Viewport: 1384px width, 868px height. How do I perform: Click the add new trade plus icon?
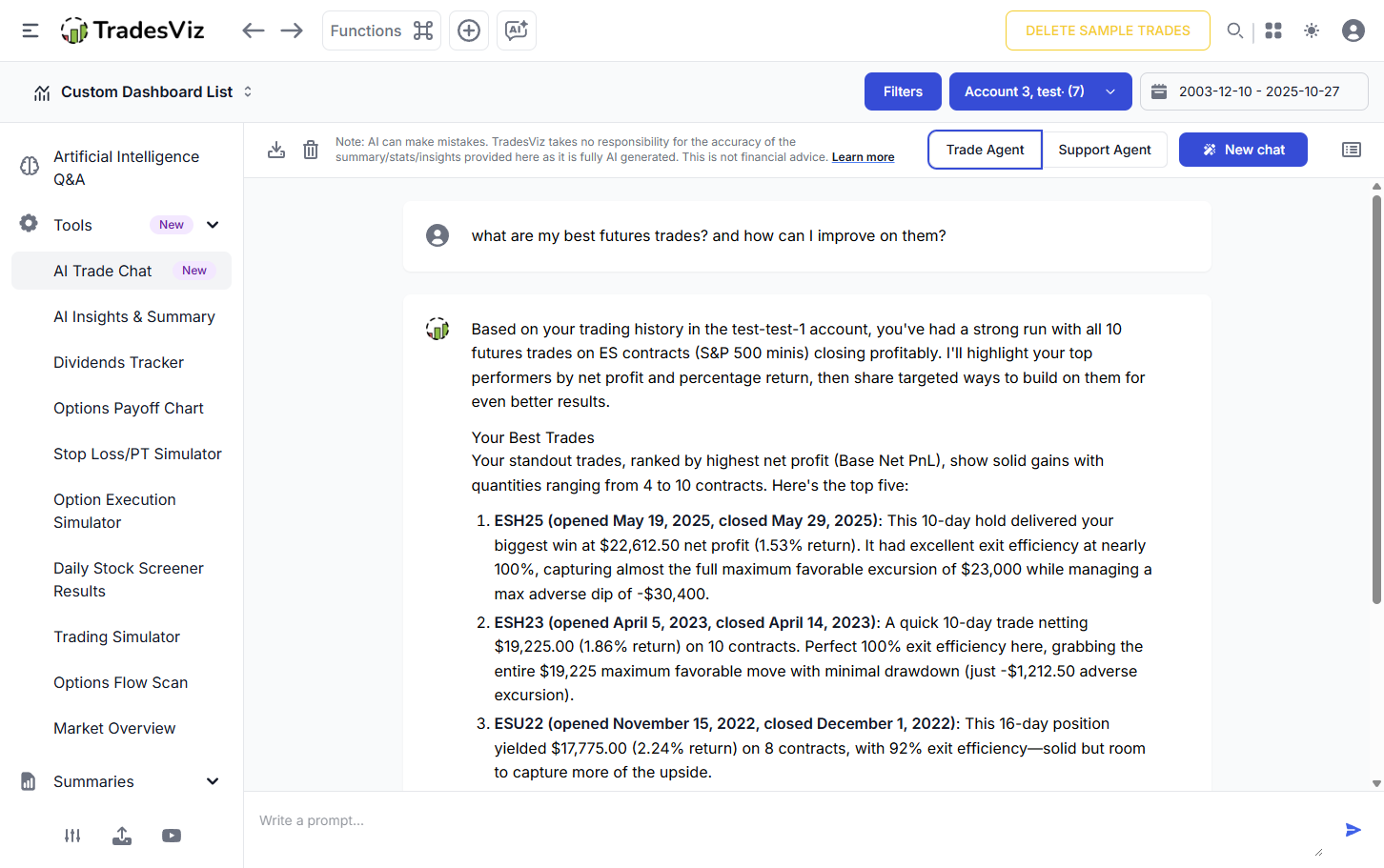pos(469,30)
